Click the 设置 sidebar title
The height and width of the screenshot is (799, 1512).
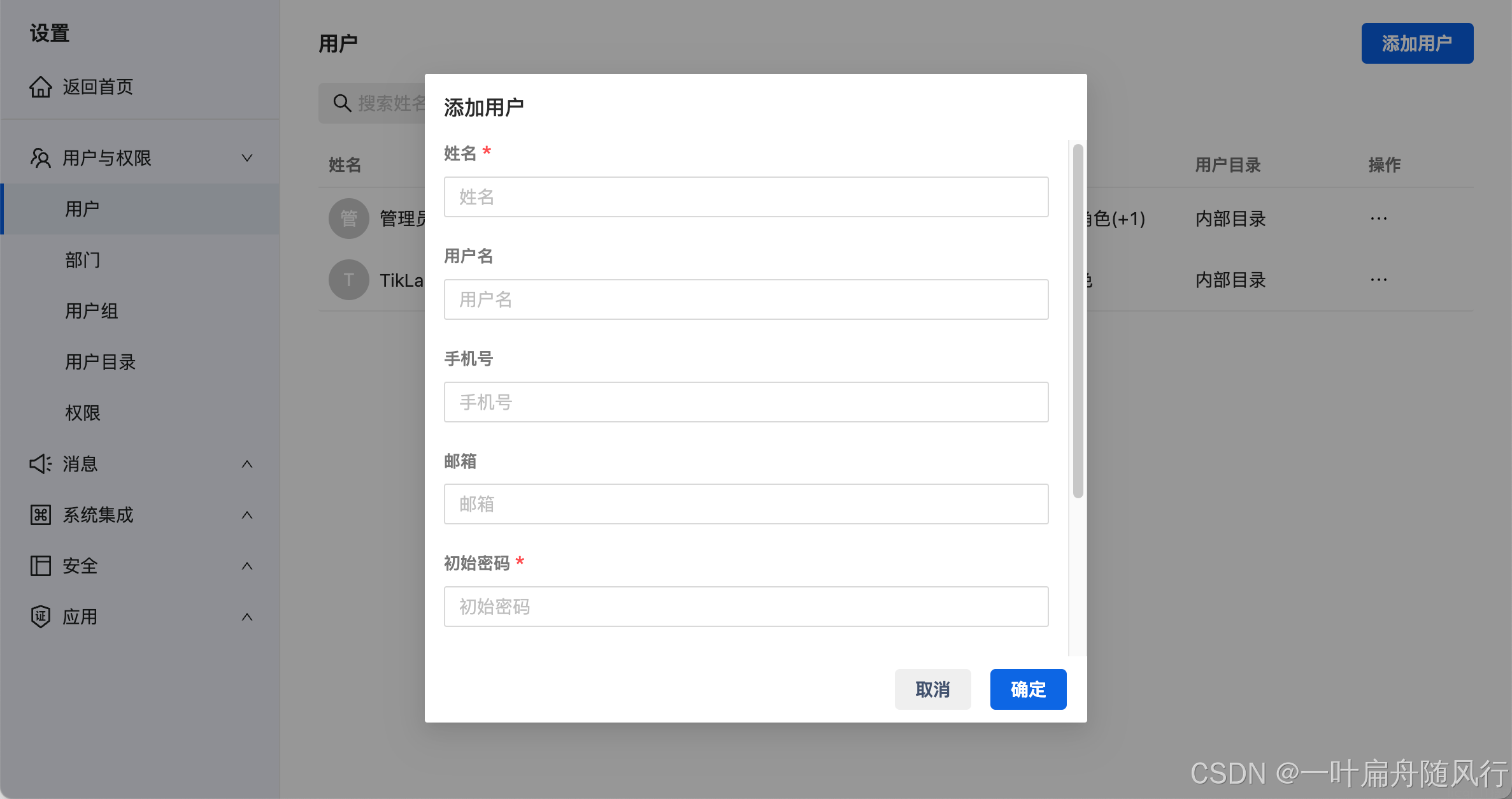[x=50, y=33]
